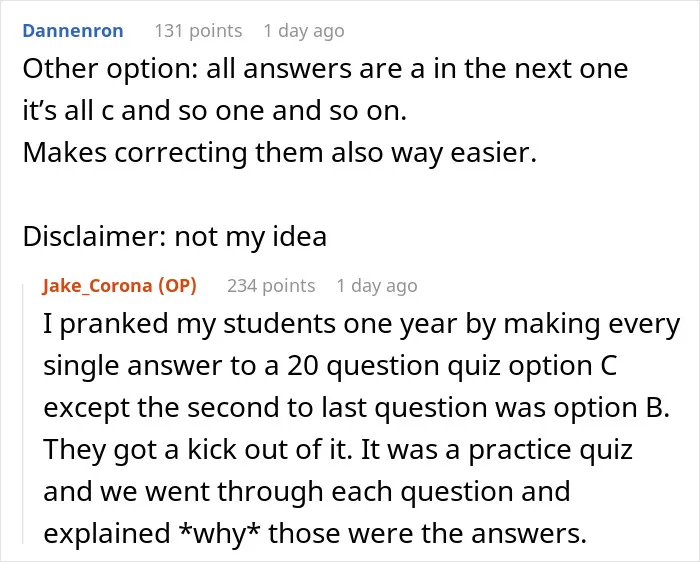700x562 pixels.
Task: Collapse the reply using the vertical thread line
Action: click(x=23, y=413)
